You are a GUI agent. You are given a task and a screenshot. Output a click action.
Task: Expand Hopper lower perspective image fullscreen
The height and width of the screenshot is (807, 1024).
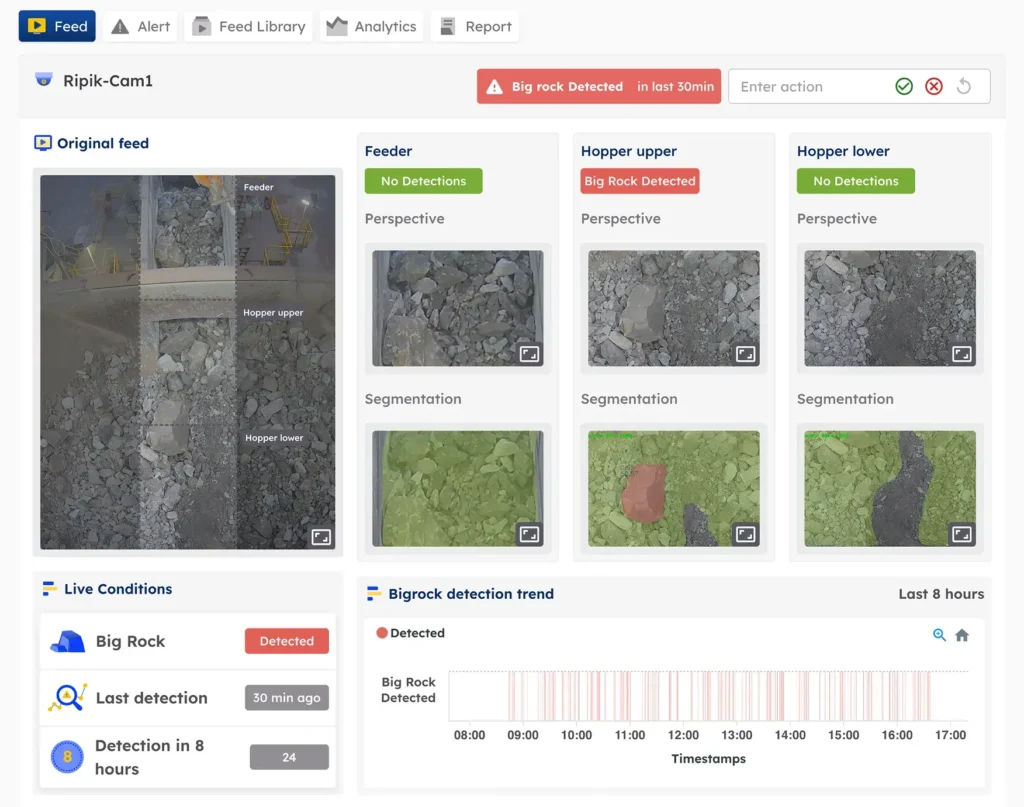[961, 354]
